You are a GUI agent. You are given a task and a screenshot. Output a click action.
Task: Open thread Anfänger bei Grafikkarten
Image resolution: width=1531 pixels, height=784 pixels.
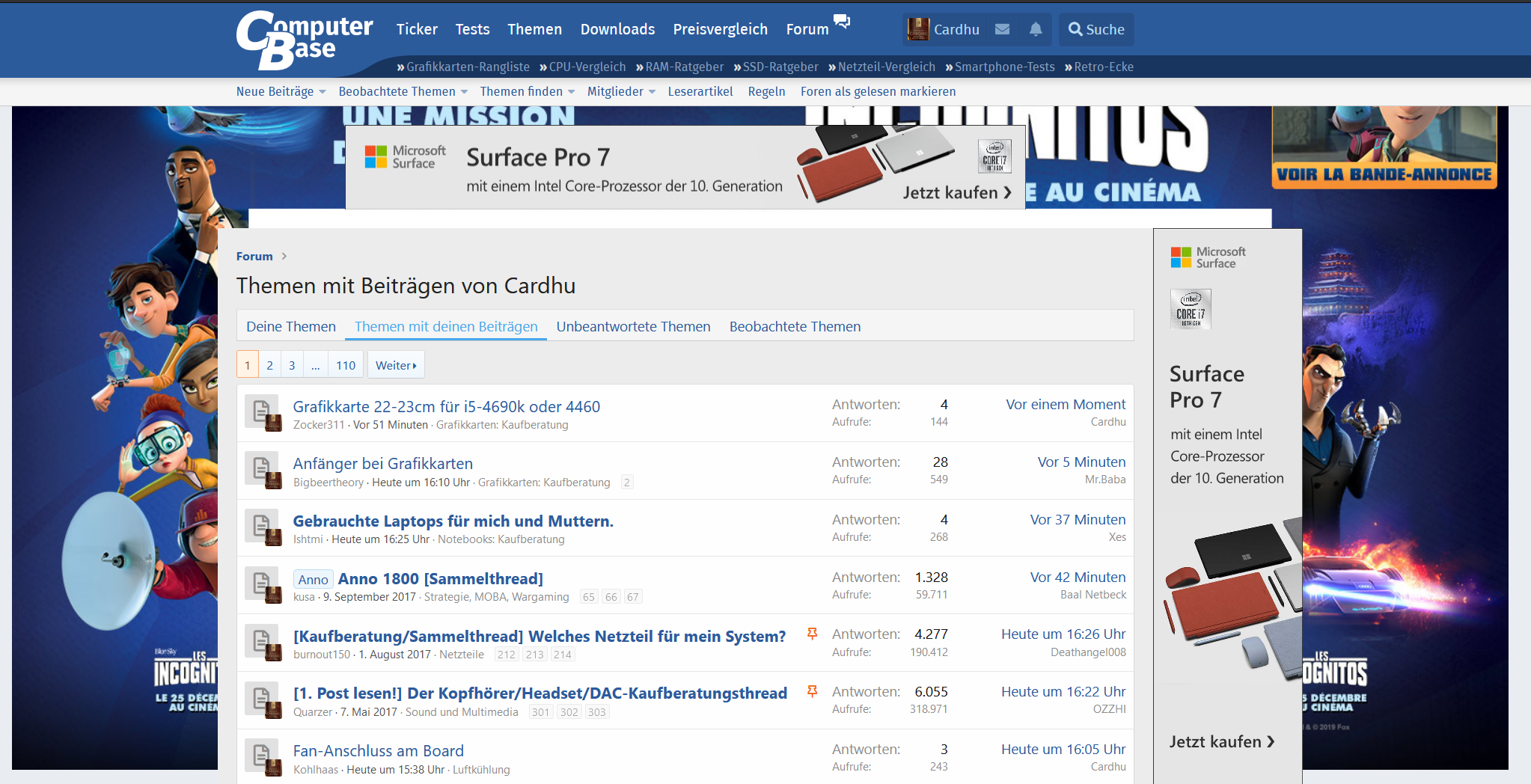point(383,463)
